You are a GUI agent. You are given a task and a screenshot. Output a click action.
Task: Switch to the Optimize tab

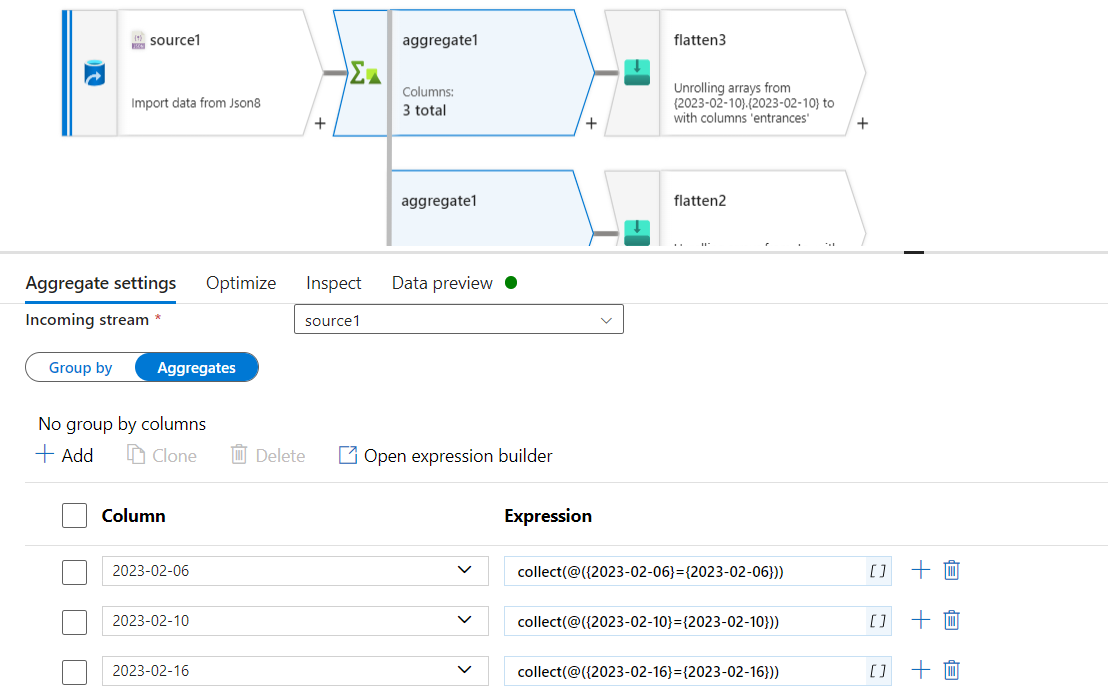(x=241, y=283)
